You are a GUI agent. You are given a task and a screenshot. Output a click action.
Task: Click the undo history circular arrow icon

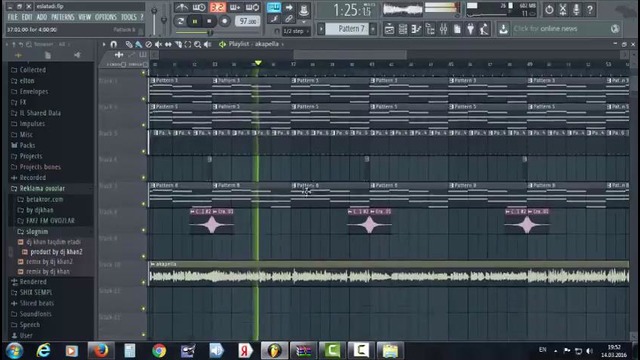pyautogui.click(x=549, y=10)
